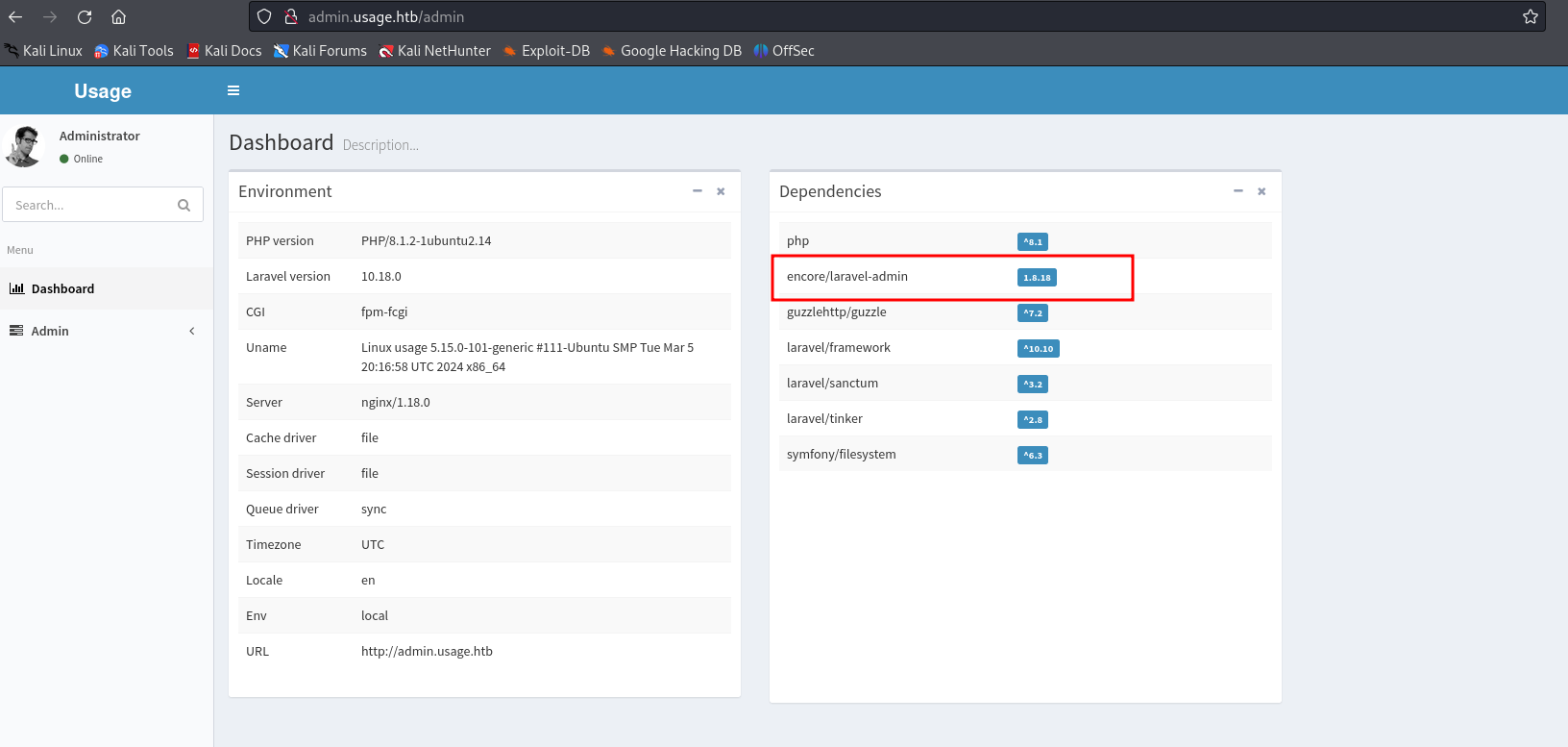Click the browser forward arrow
1568x747 pixels.
pos(50,16)
